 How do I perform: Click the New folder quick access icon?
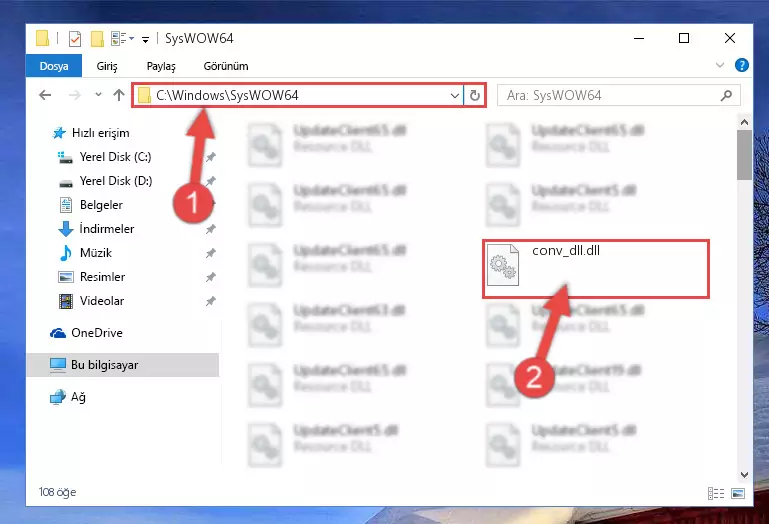pyautogui.click(x=97, y=38)
